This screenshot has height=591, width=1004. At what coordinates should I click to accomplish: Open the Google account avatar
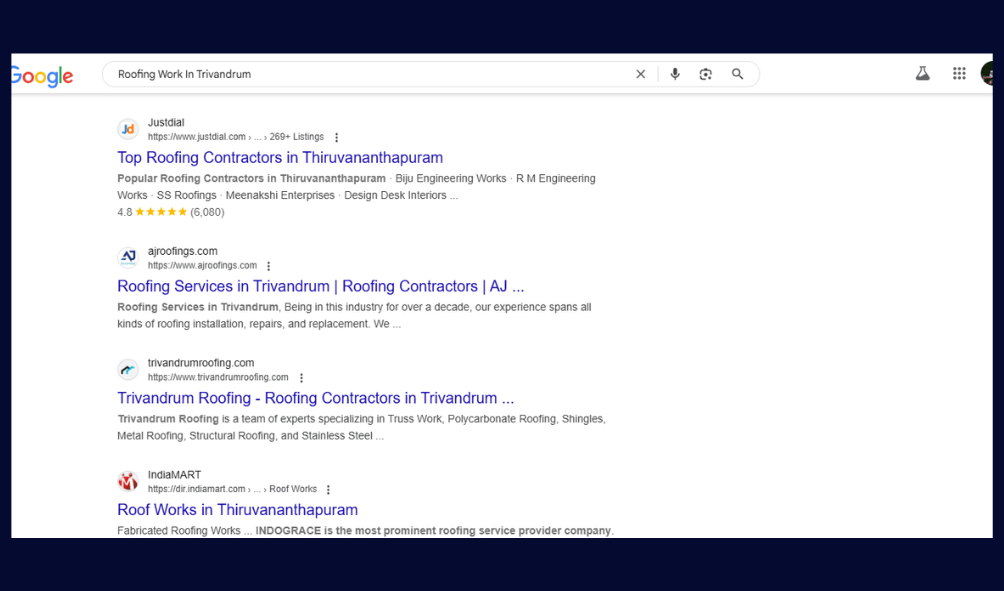tap(987, 74)
